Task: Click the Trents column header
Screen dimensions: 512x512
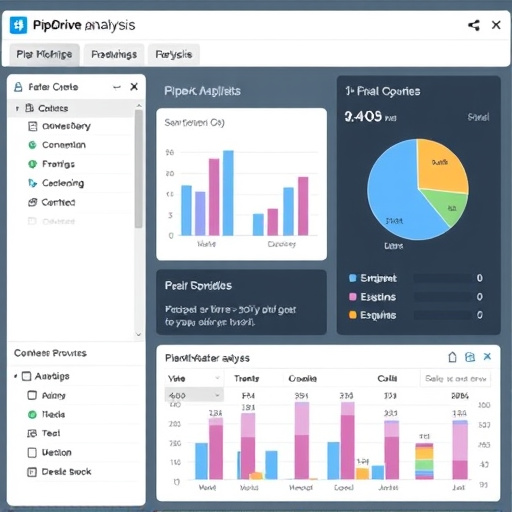Action: point(246,378)
